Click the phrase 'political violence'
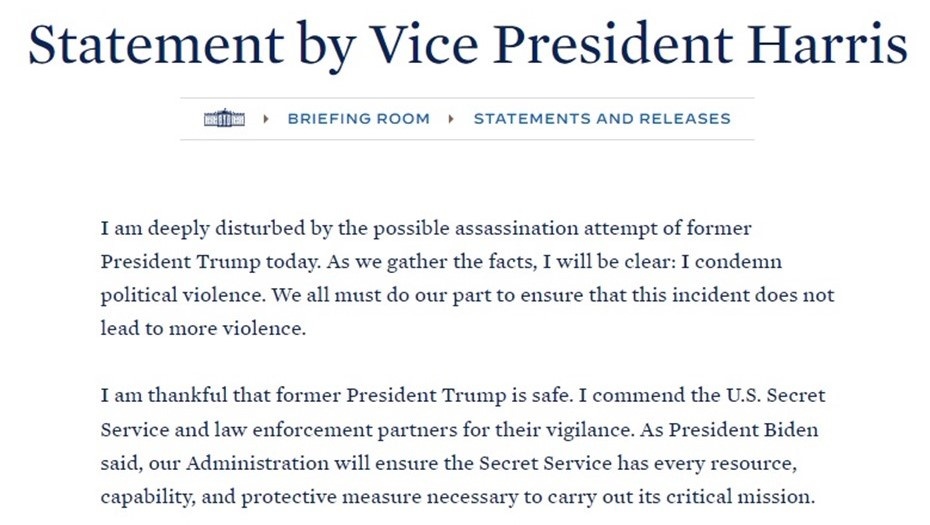Viewport: 930px width, 525px height. click(181, 295)
